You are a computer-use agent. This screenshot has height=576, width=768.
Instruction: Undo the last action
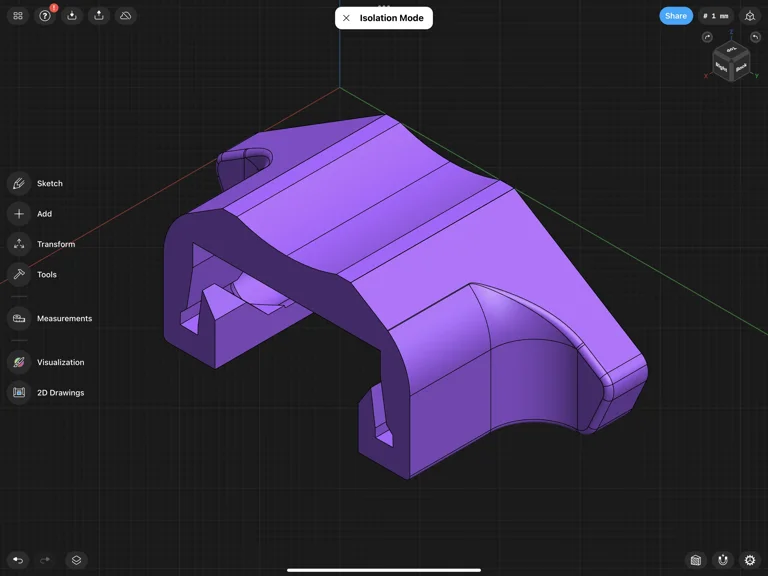pos(18,560)
